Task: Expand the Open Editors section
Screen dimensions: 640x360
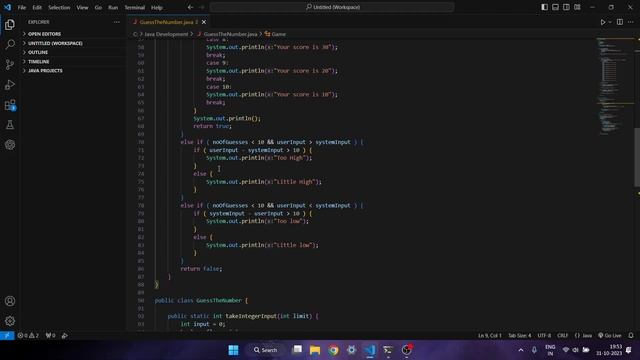Action: pos(73,34)
